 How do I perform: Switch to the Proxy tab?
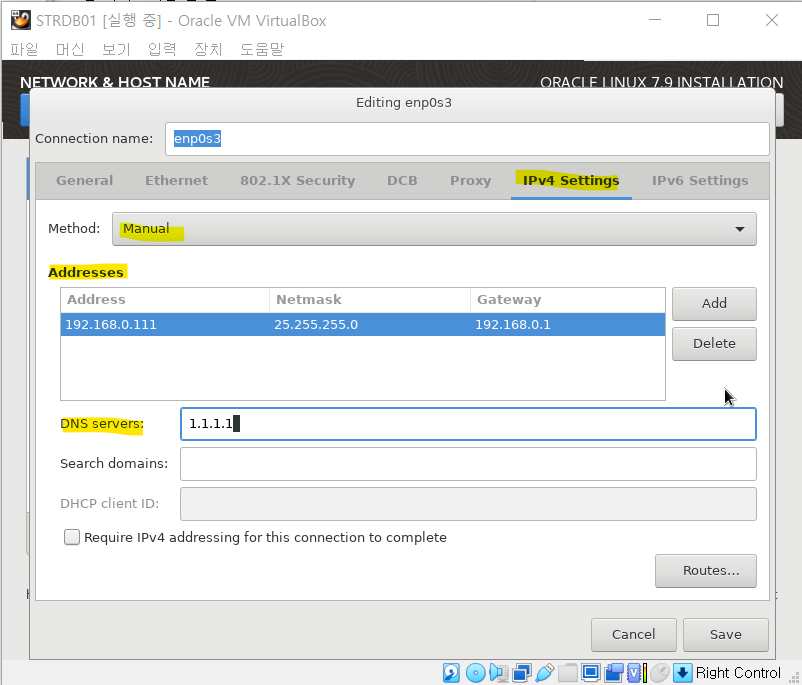tap(471, 181)
